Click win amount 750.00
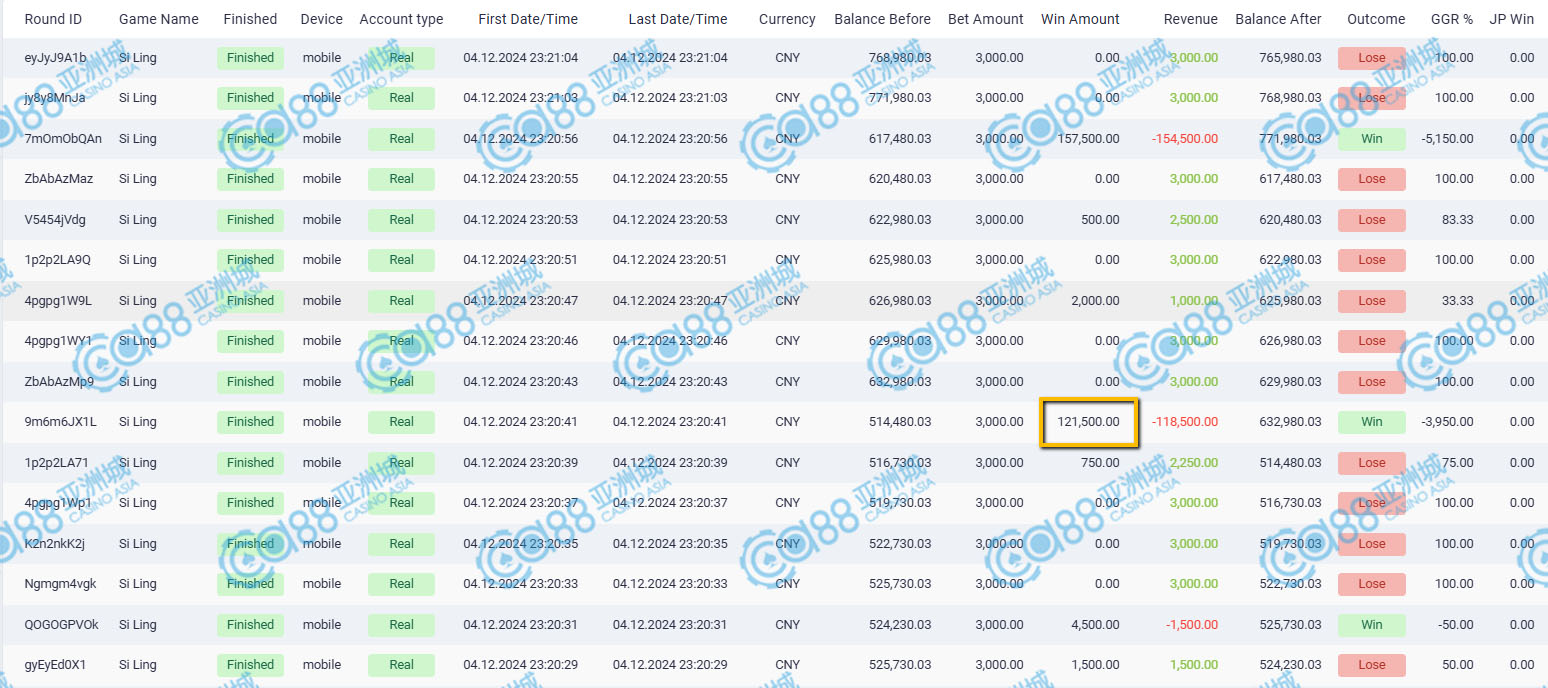 1100,463
